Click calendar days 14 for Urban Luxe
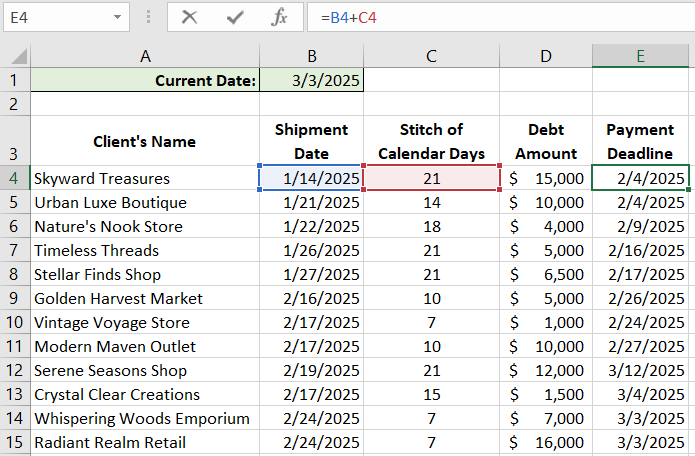The height and width of the screenshot is (456, 695). [x=431, y=202]
